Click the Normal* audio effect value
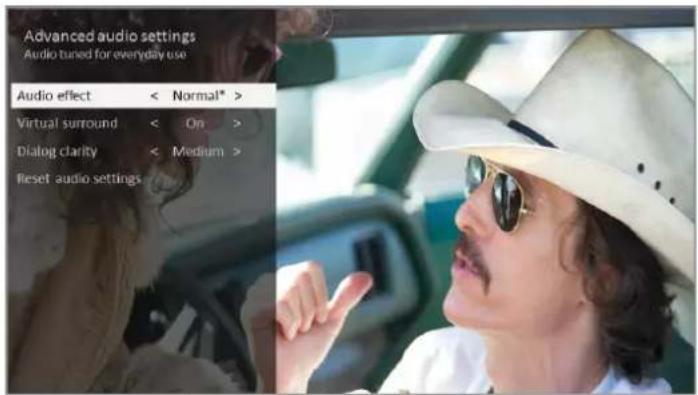 [x=199, y=96]
